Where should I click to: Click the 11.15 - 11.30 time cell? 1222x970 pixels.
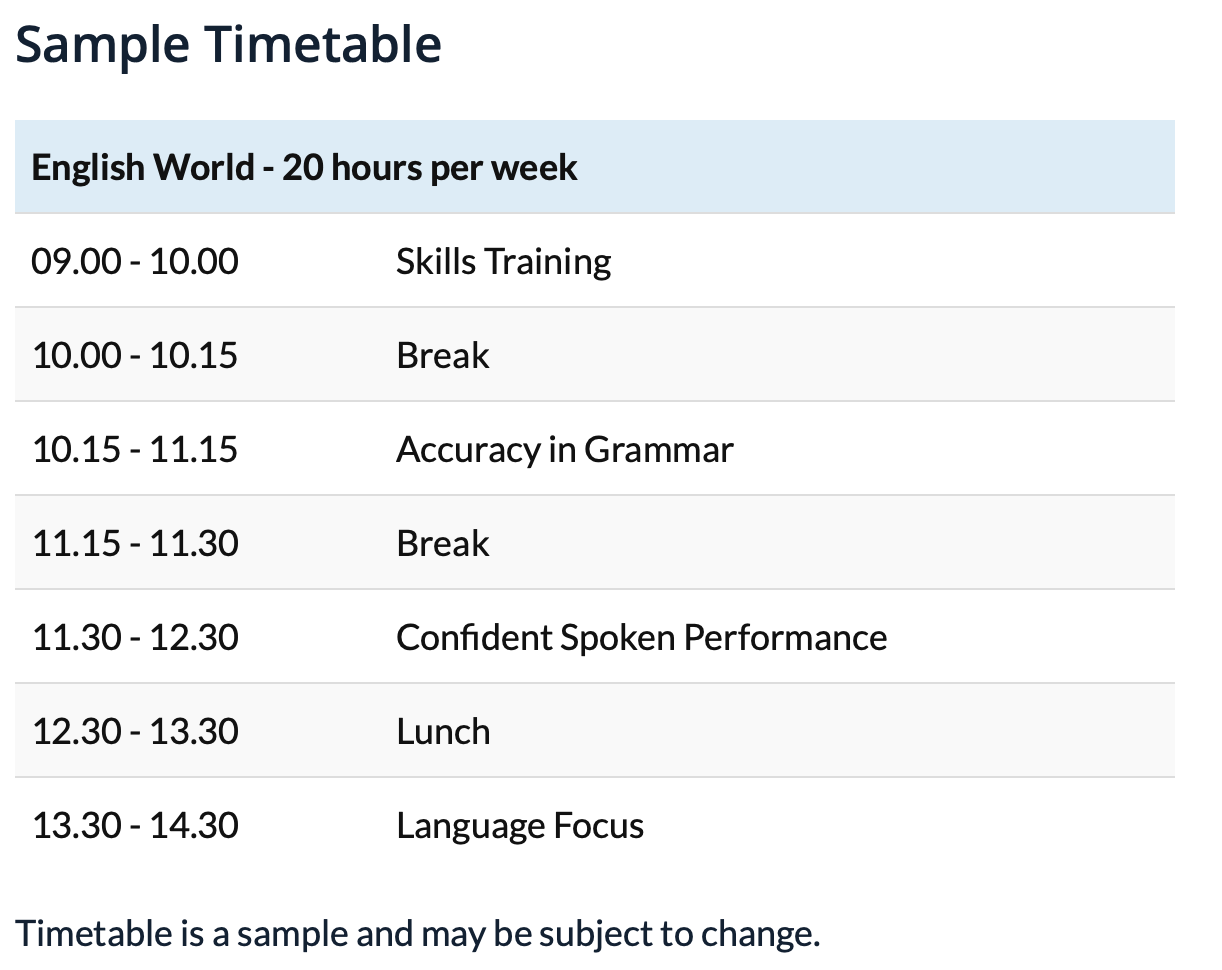coord(135,544)
